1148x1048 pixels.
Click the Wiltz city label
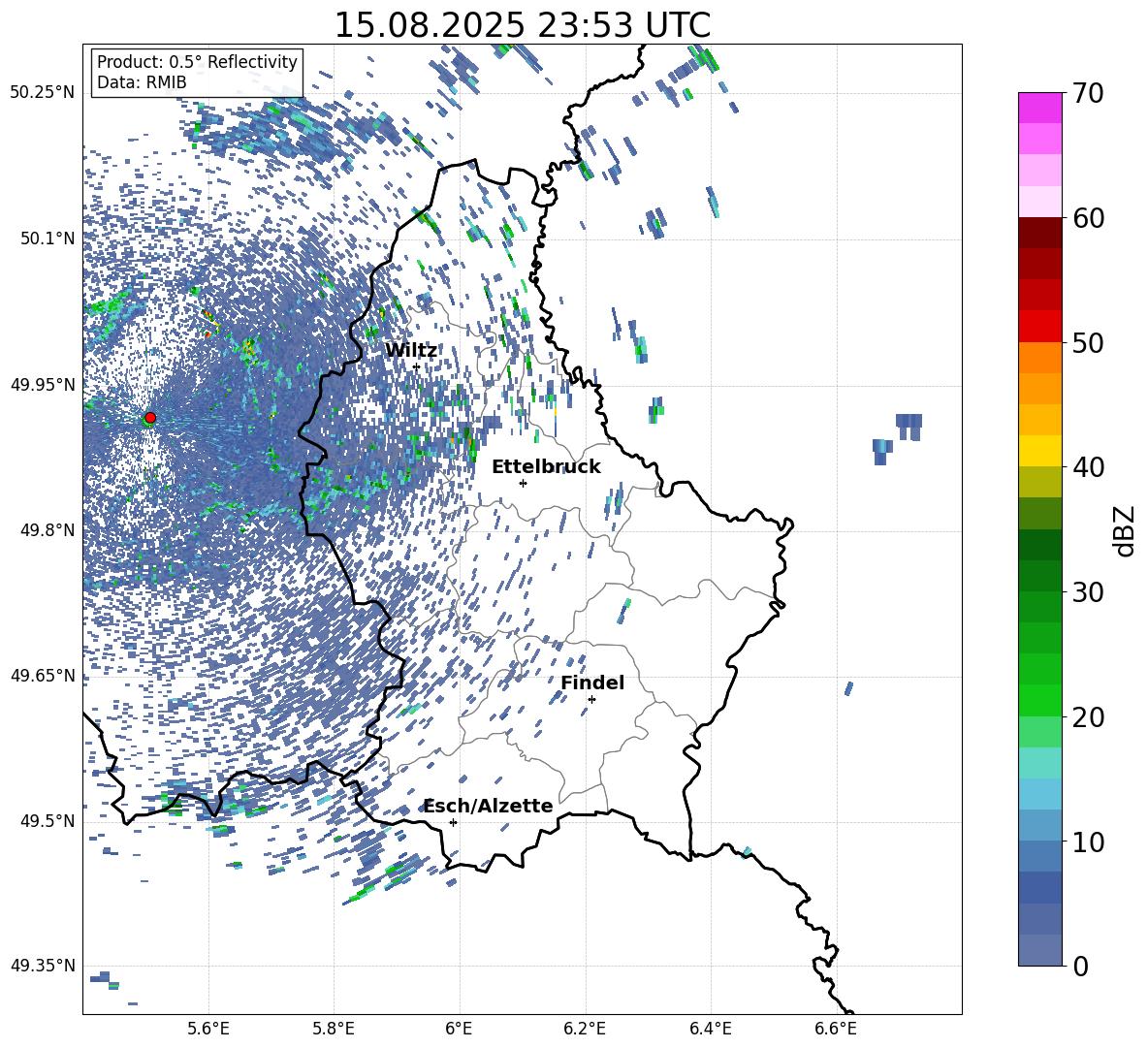(411, 351)
